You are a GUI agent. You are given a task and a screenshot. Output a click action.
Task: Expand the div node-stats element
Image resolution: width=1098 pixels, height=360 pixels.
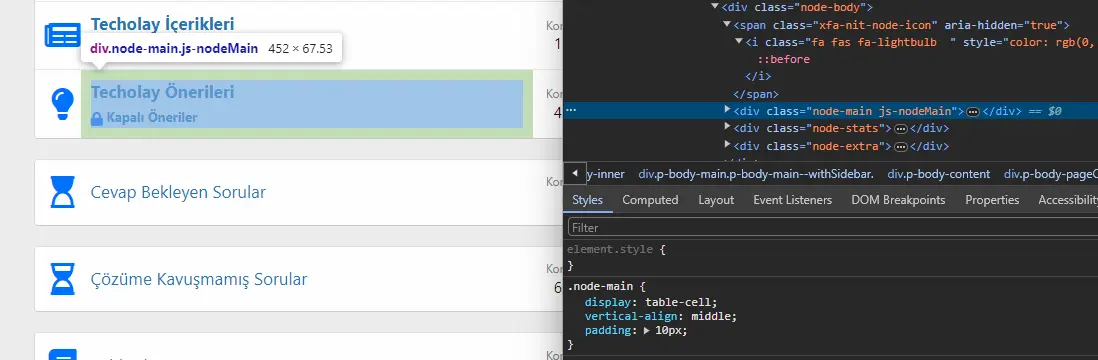pyautogui.click(x=728, y=128)
